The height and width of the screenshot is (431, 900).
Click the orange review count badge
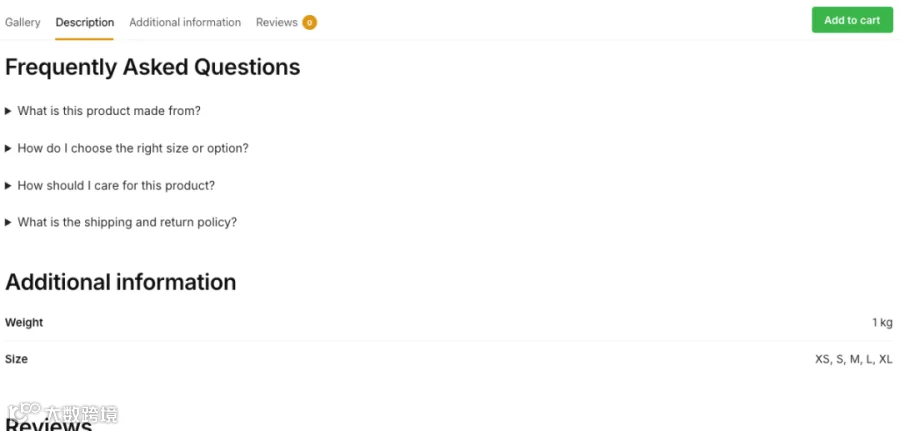point(309,22)
